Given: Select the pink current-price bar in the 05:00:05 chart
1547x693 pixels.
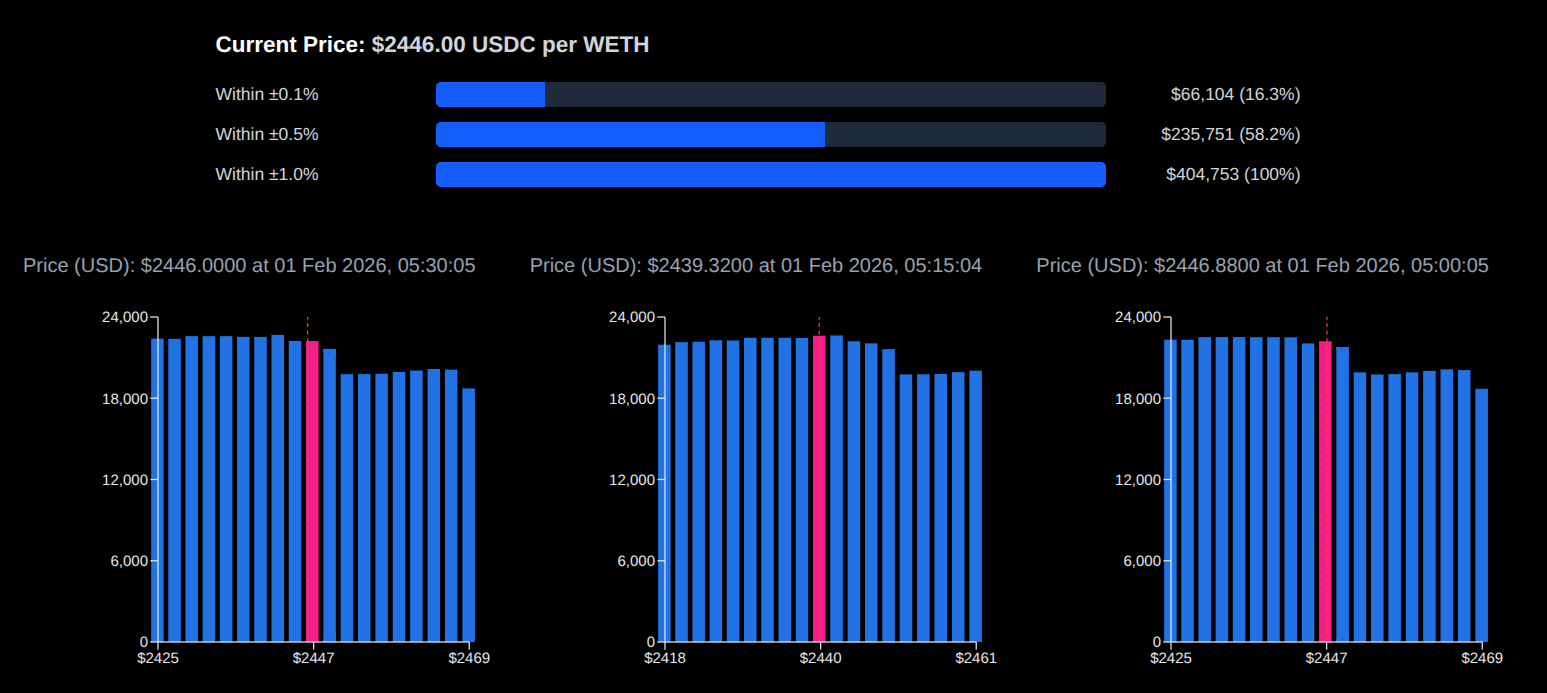Looking at the screenshot, I should [x=1325, y=490].
